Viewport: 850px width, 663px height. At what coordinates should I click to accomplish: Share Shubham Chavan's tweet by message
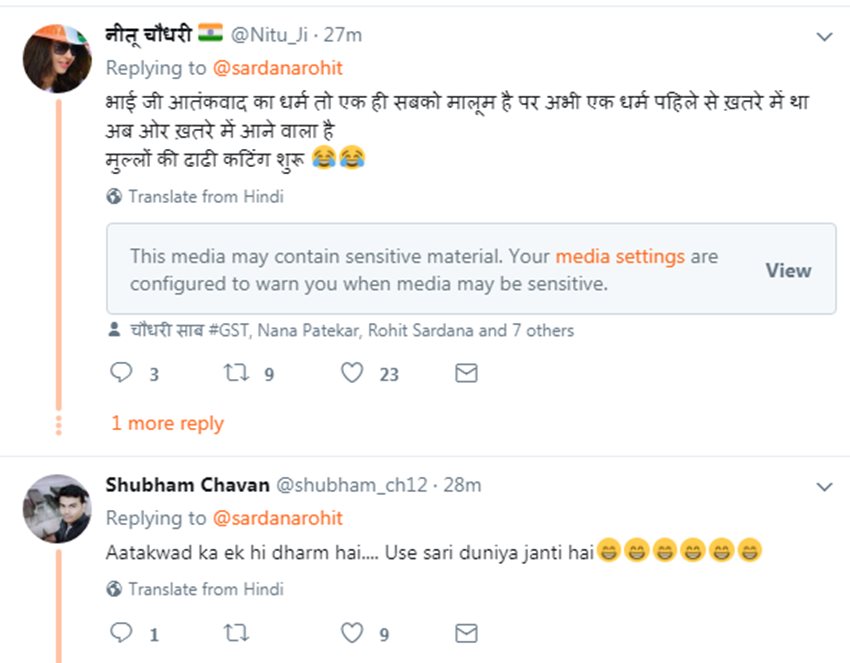pos(466,634)
